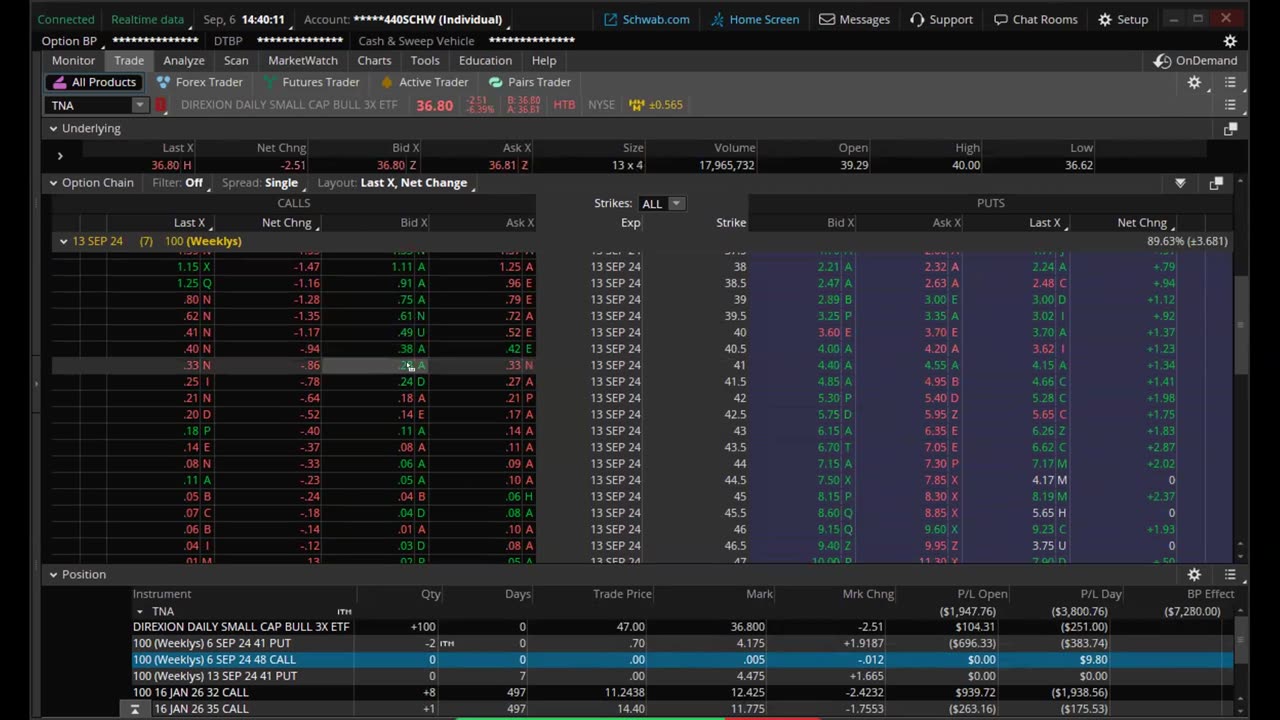Viewport: 1280px width, 720px height.
Task: Open the Setup gear icon
Action: click(x=1105, y=19)
